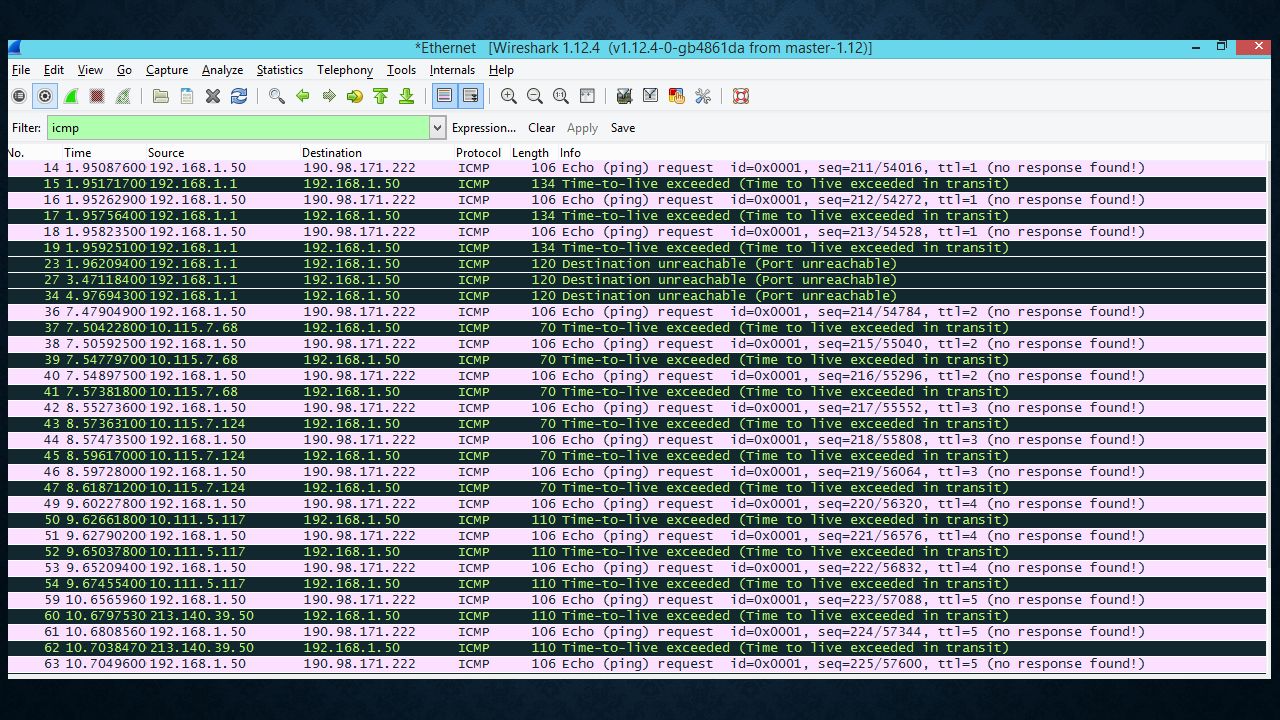Select packet 23 Destination unreachable row

tap(637, 264)
